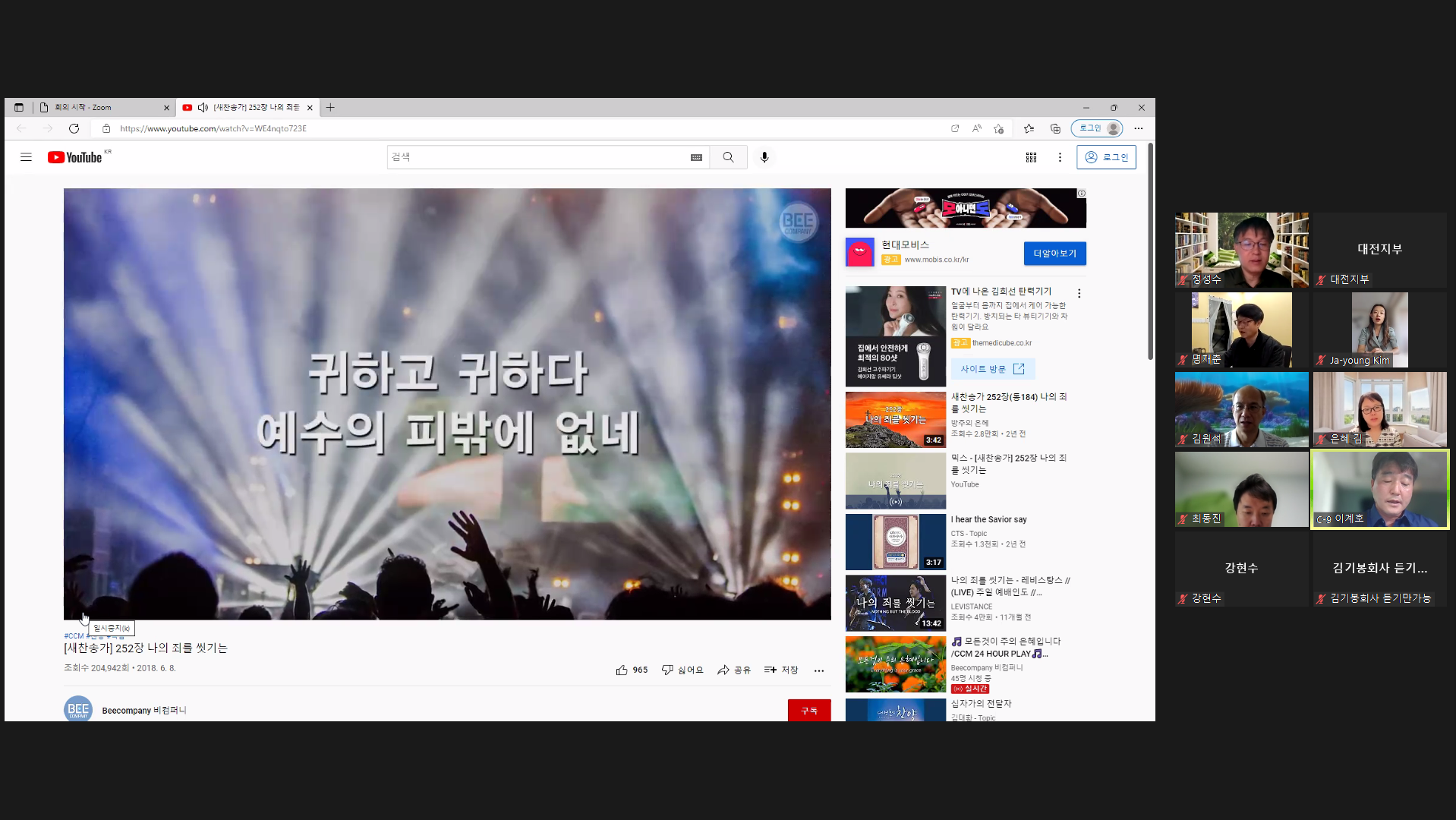The width and height of the screenshot is (1456, 820).
Task: Close the Zoom browser tab
Action: [x=166, y=108]
